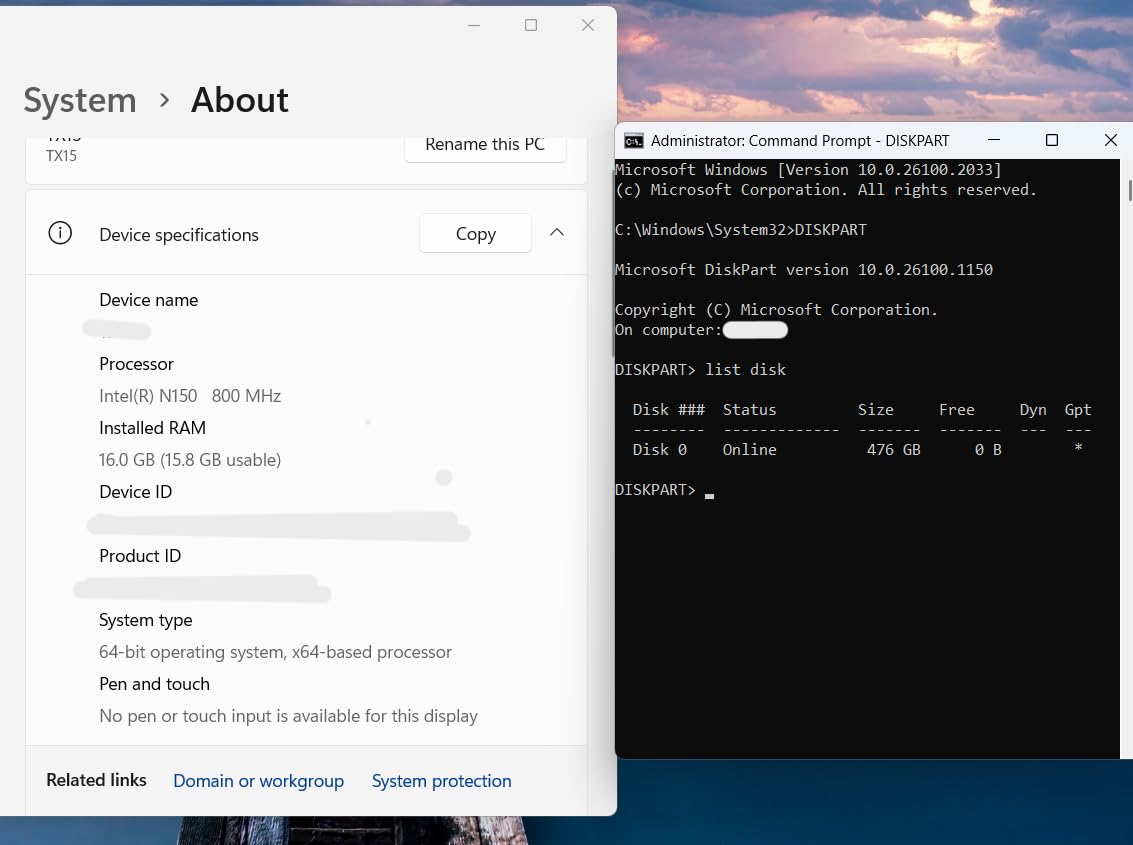The width and height of the screenshot is (1133, 845).
Task: Click the '476 GB' size value
Action: [894, 450]
